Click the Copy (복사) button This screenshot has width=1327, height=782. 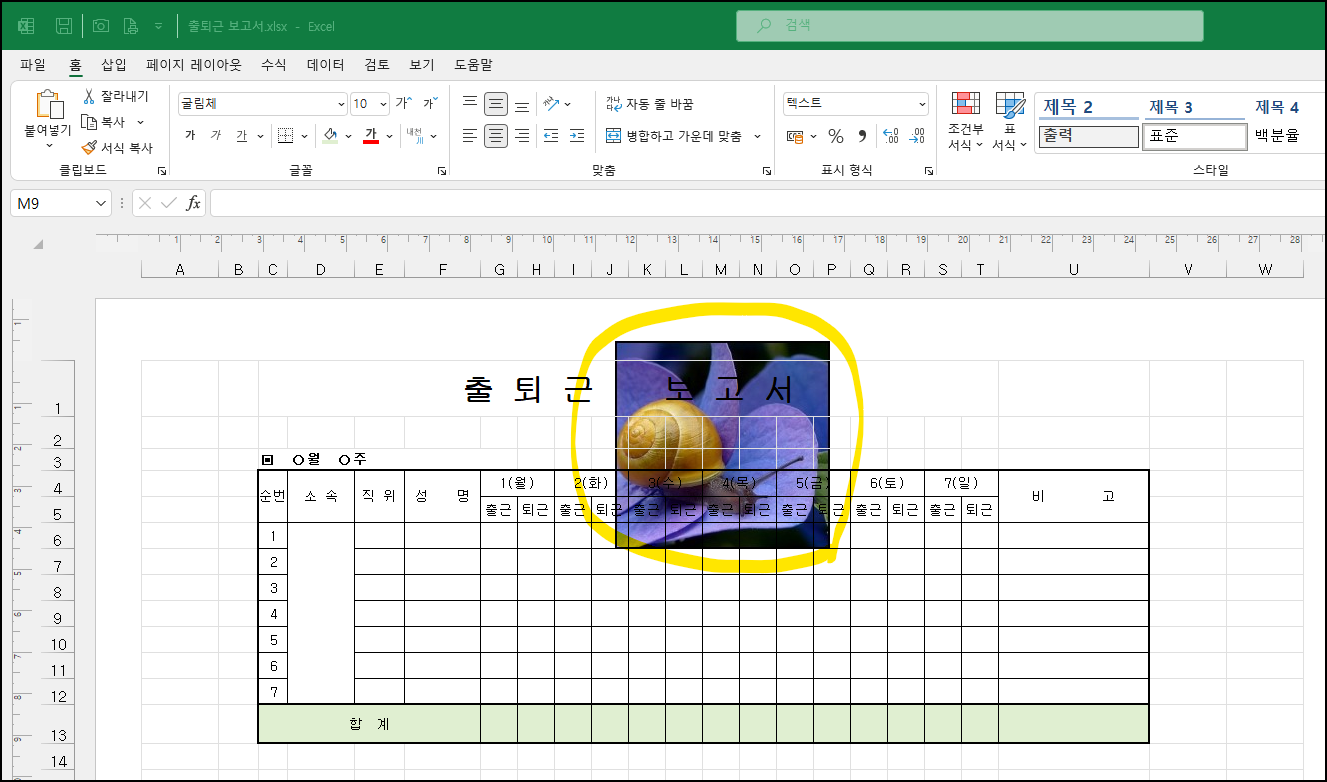coord(104,122)
